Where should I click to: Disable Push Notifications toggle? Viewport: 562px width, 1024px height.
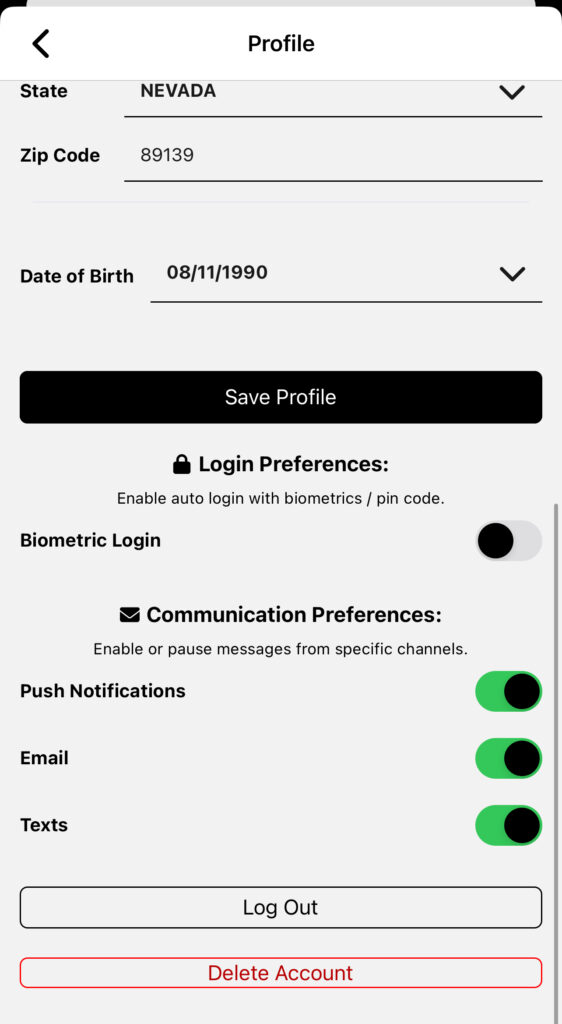coord(508,691)
